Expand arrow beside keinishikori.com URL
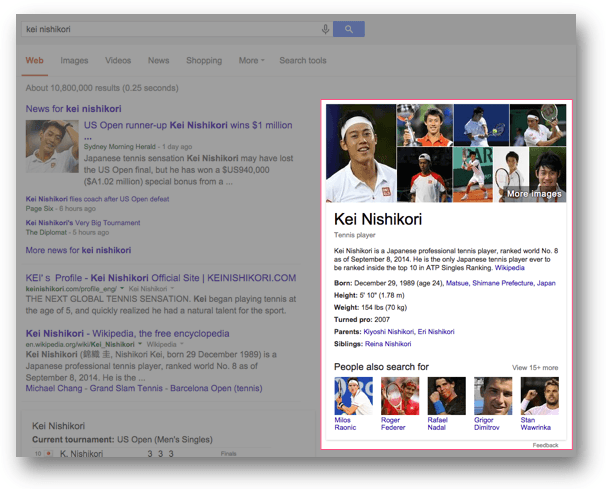The width and height of the screenshot is (606, 489). coord(122,288)
